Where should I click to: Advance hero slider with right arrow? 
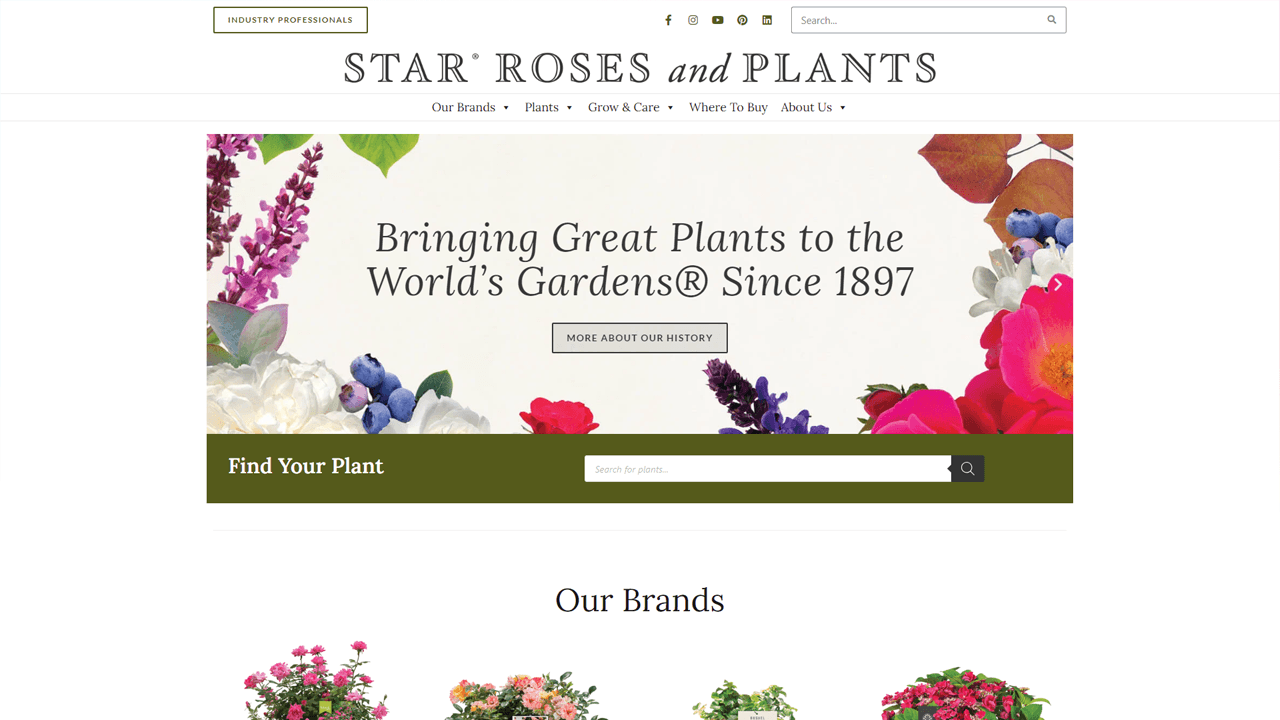pos(1057,284)
